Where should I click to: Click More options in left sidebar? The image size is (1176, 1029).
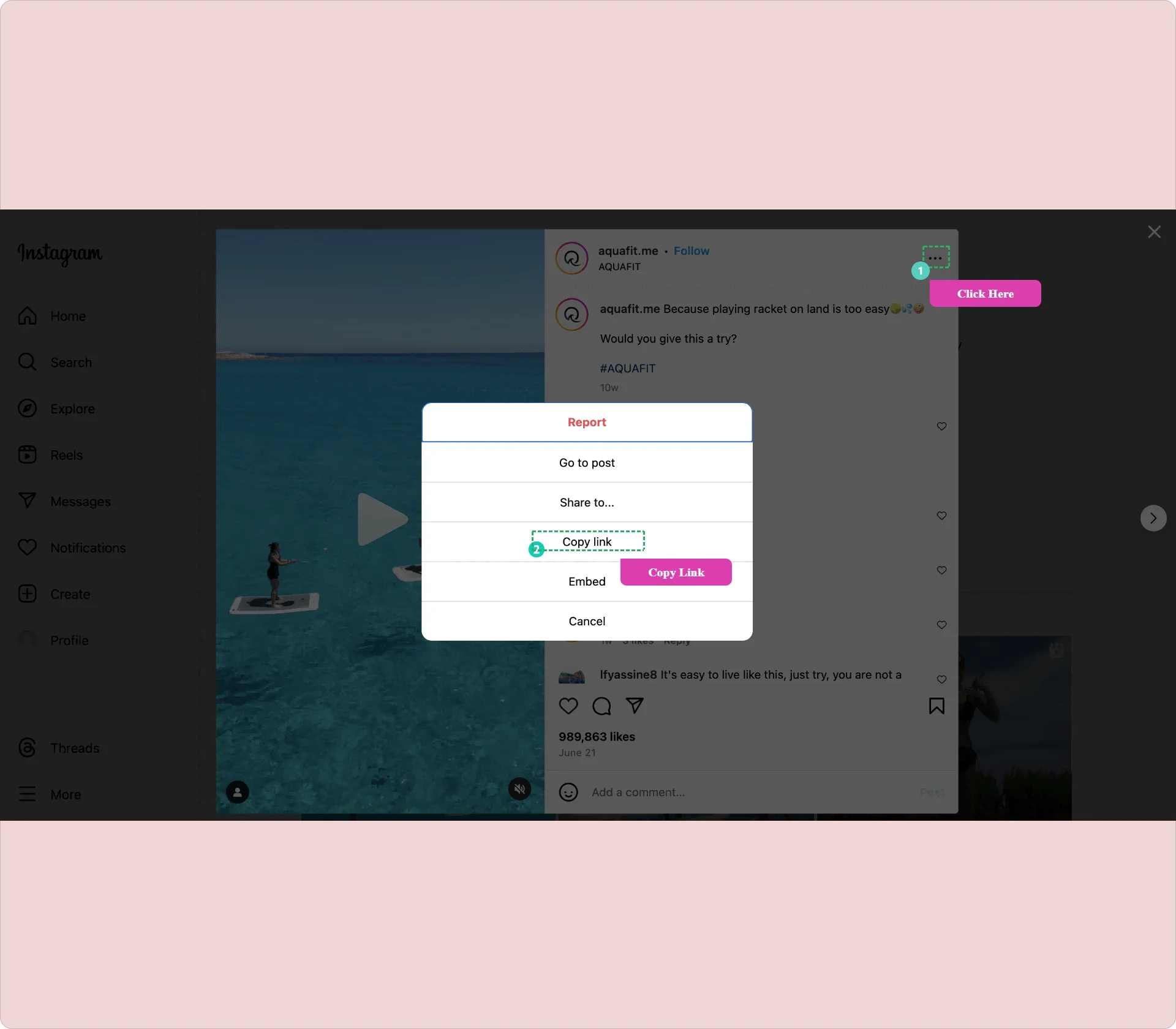65,794
